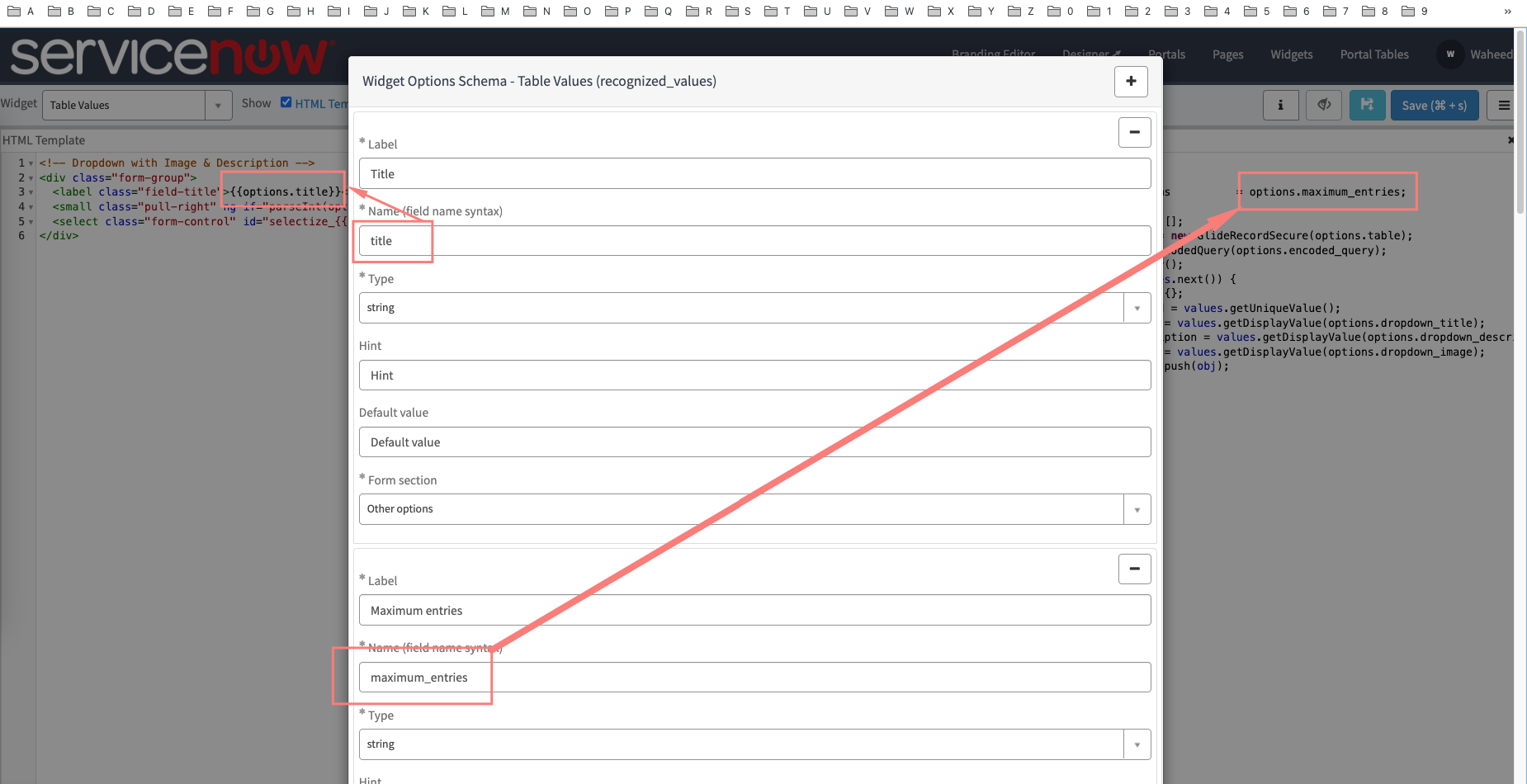The height and width of the screenshot is (784, 1527).
Task: Open the hamburger menu next to Save
Action: pos(1504,105)
